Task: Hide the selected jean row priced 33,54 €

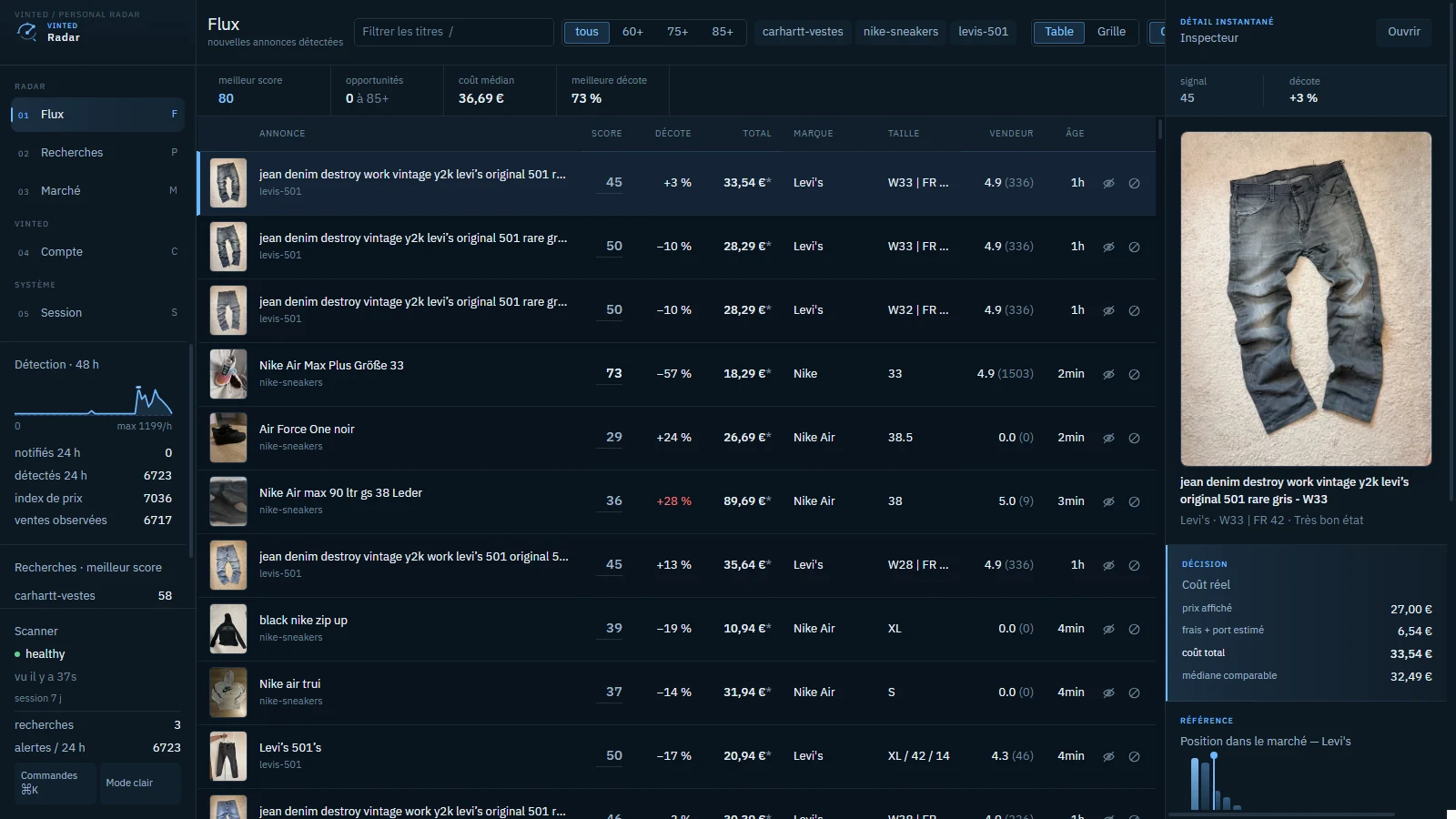Action: point(1108,183)
